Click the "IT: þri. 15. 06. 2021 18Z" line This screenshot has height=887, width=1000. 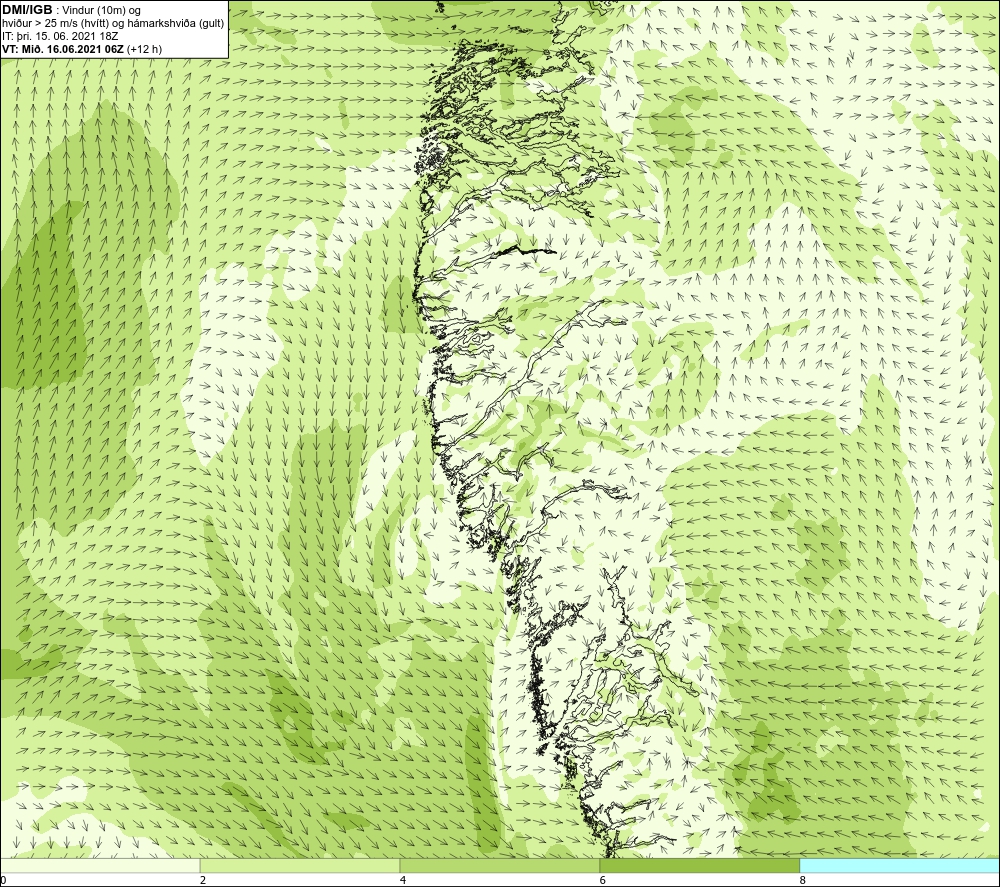(60, 36)
